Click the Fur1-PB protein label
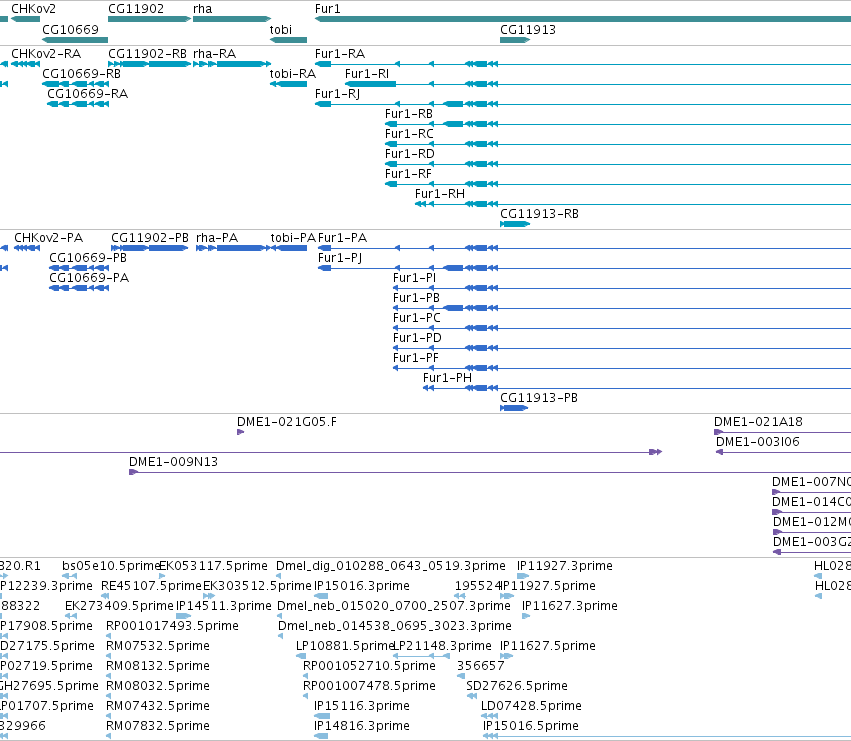The image size is (851, 741). [416, 297]
